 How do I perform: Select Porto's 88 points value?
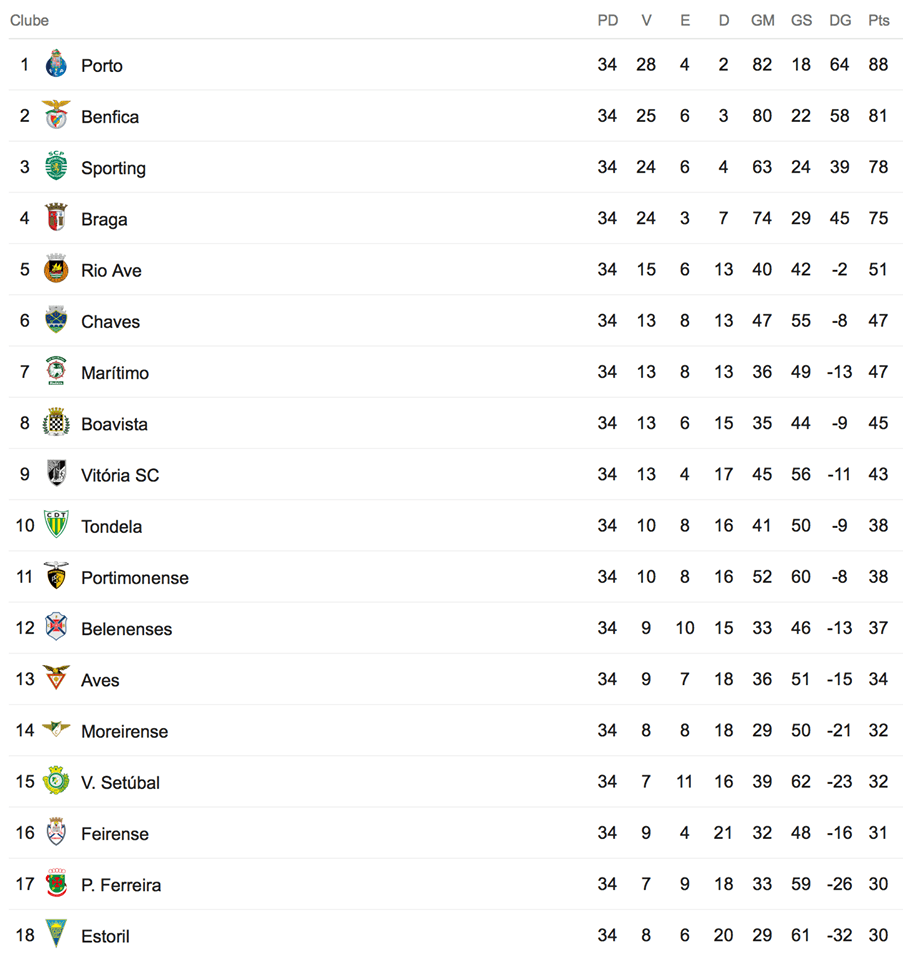coord(878,65)
